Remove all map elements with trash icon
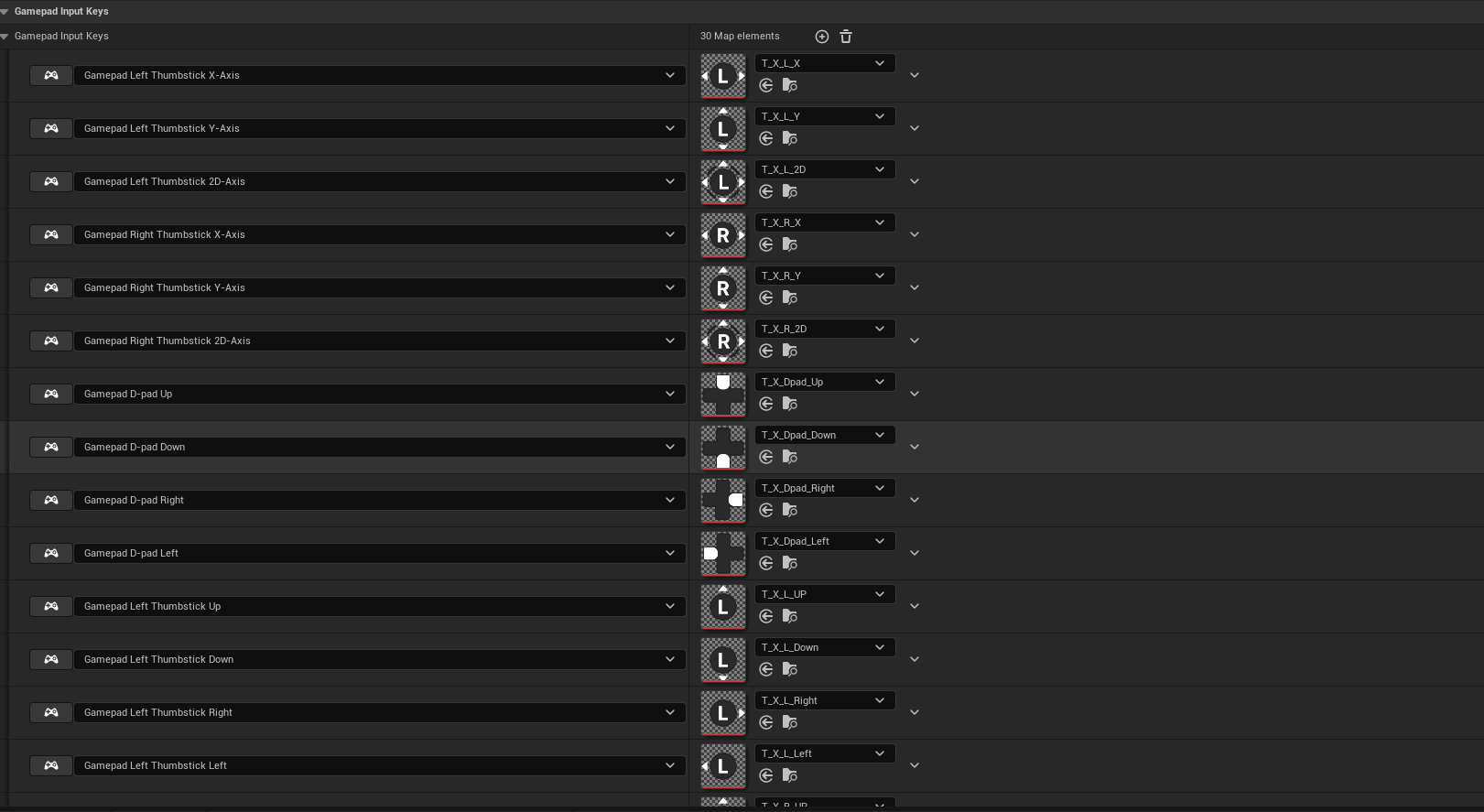Image resolution: width=1484 pixels, height=812 pixels. click(846, 37)
